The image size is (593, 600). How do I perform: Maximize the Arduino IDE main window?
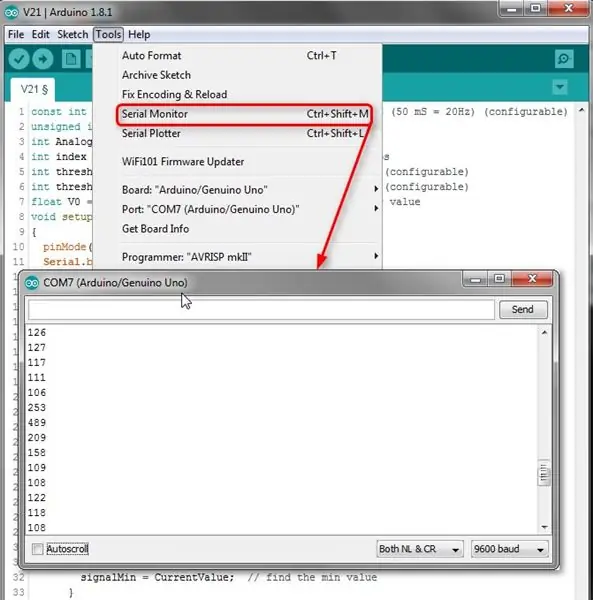click(x=536, y=9)
